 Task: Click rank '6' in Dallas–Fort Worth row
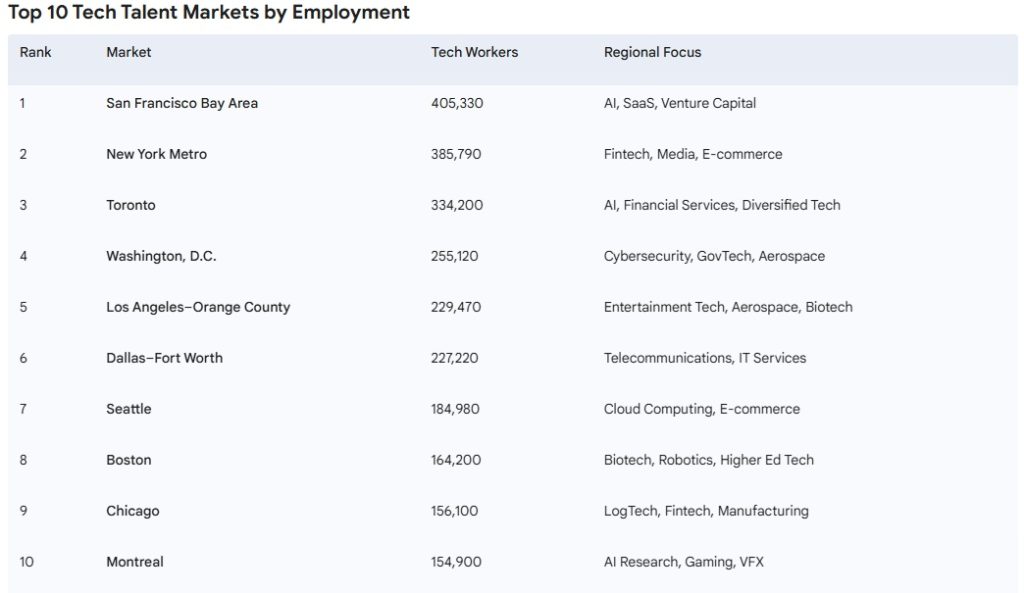[x=23, y=358]
